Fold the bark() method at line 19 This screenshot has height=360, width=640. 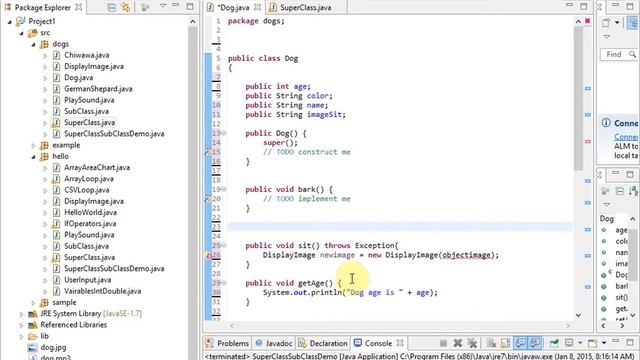224,189
